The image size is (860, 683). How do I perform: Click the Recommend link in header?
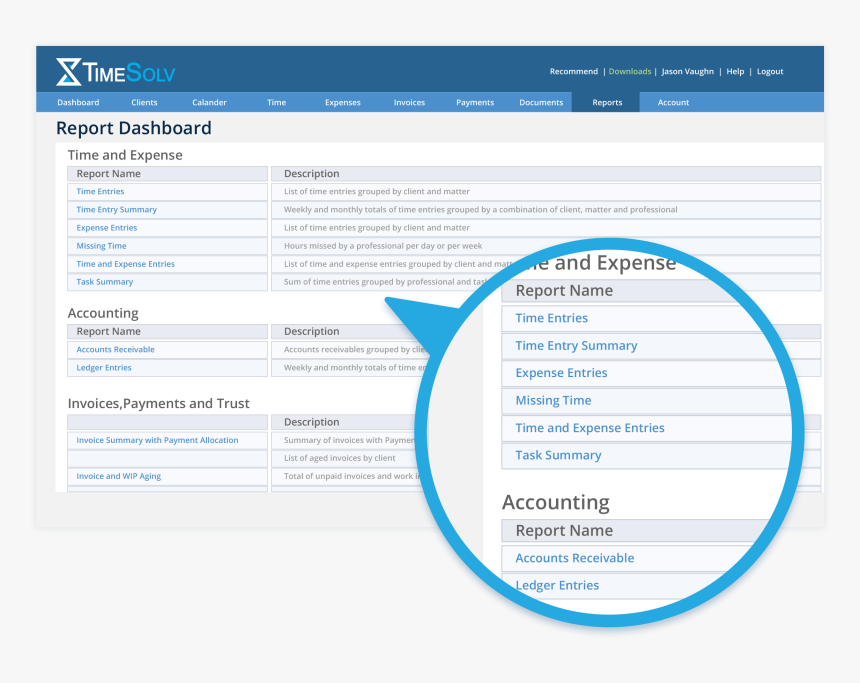(x=573, y=72)
